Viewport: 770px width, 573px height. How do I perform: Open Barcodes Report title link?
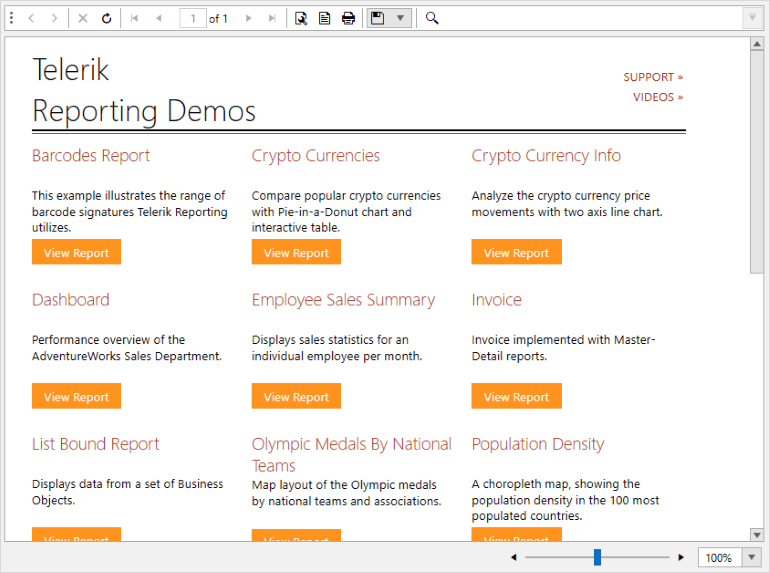tap(91, 156)
